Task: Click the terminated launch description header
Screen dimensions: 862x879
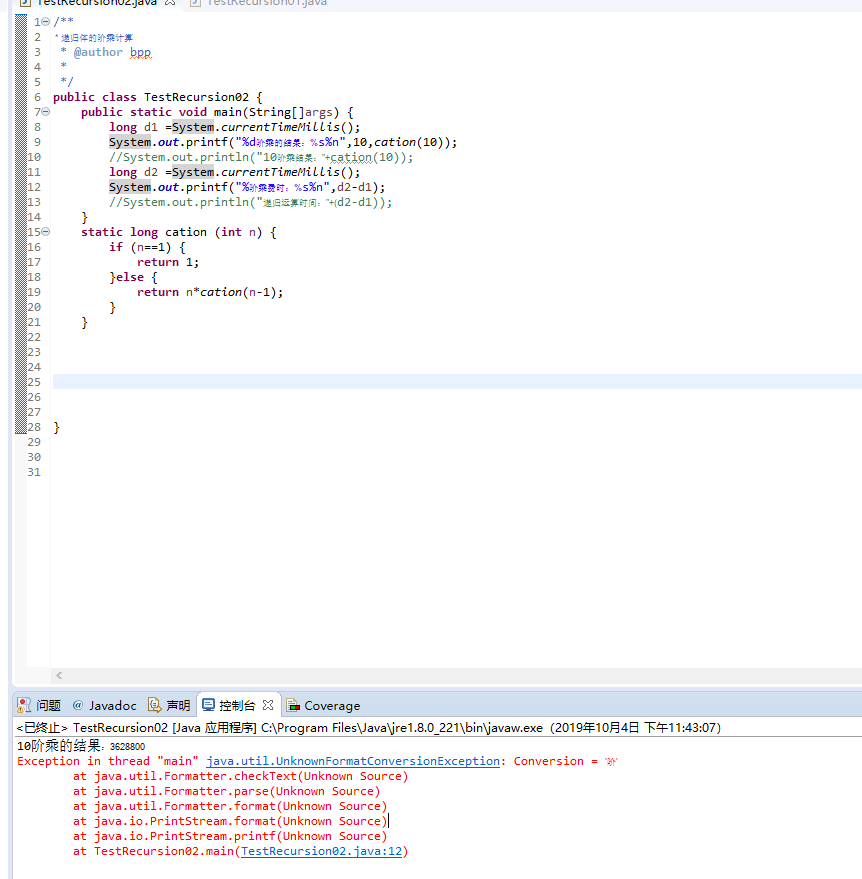Action: [x=368, y=728]
